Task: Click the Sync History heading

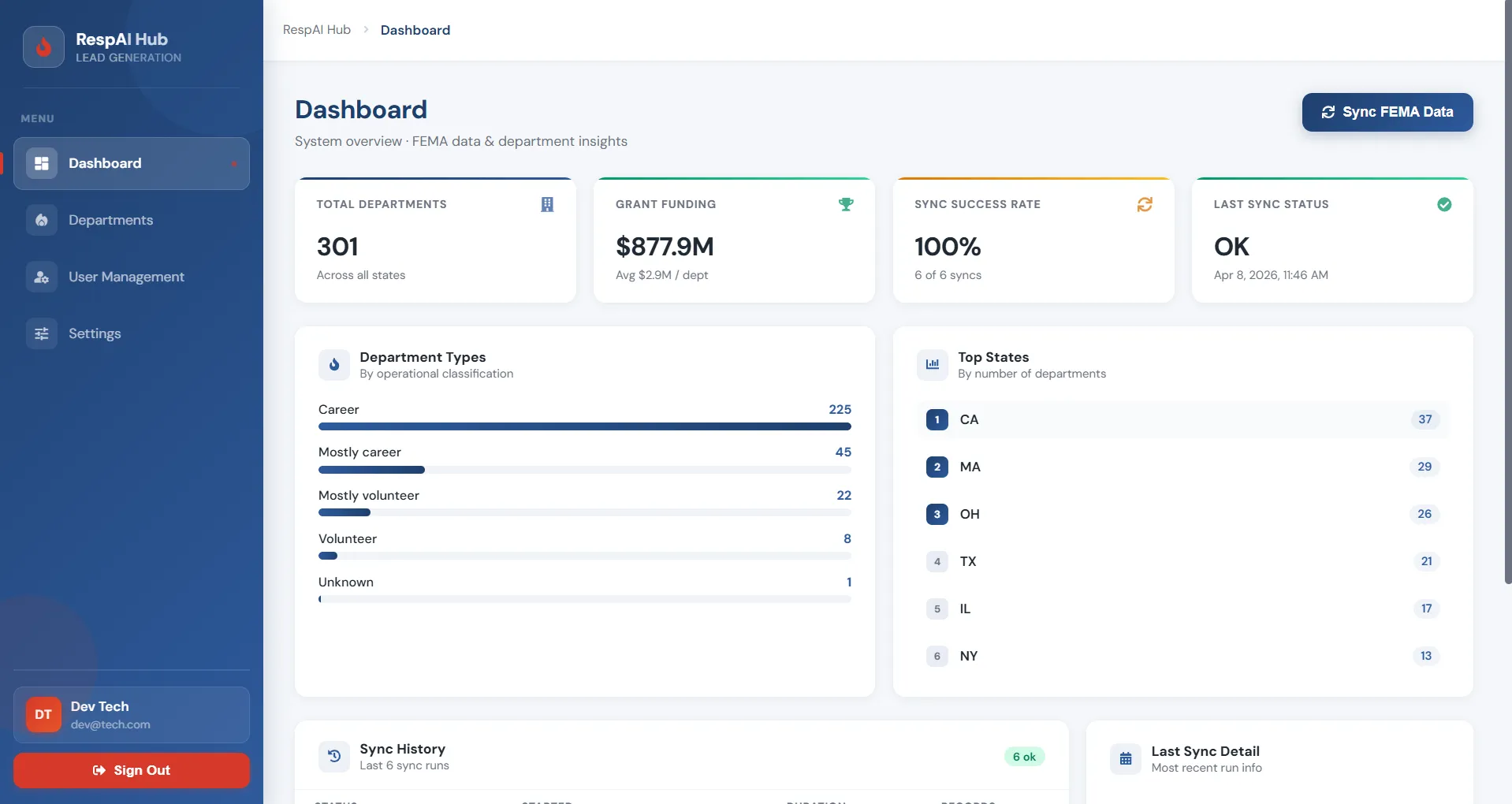Action: click(403, 749)
